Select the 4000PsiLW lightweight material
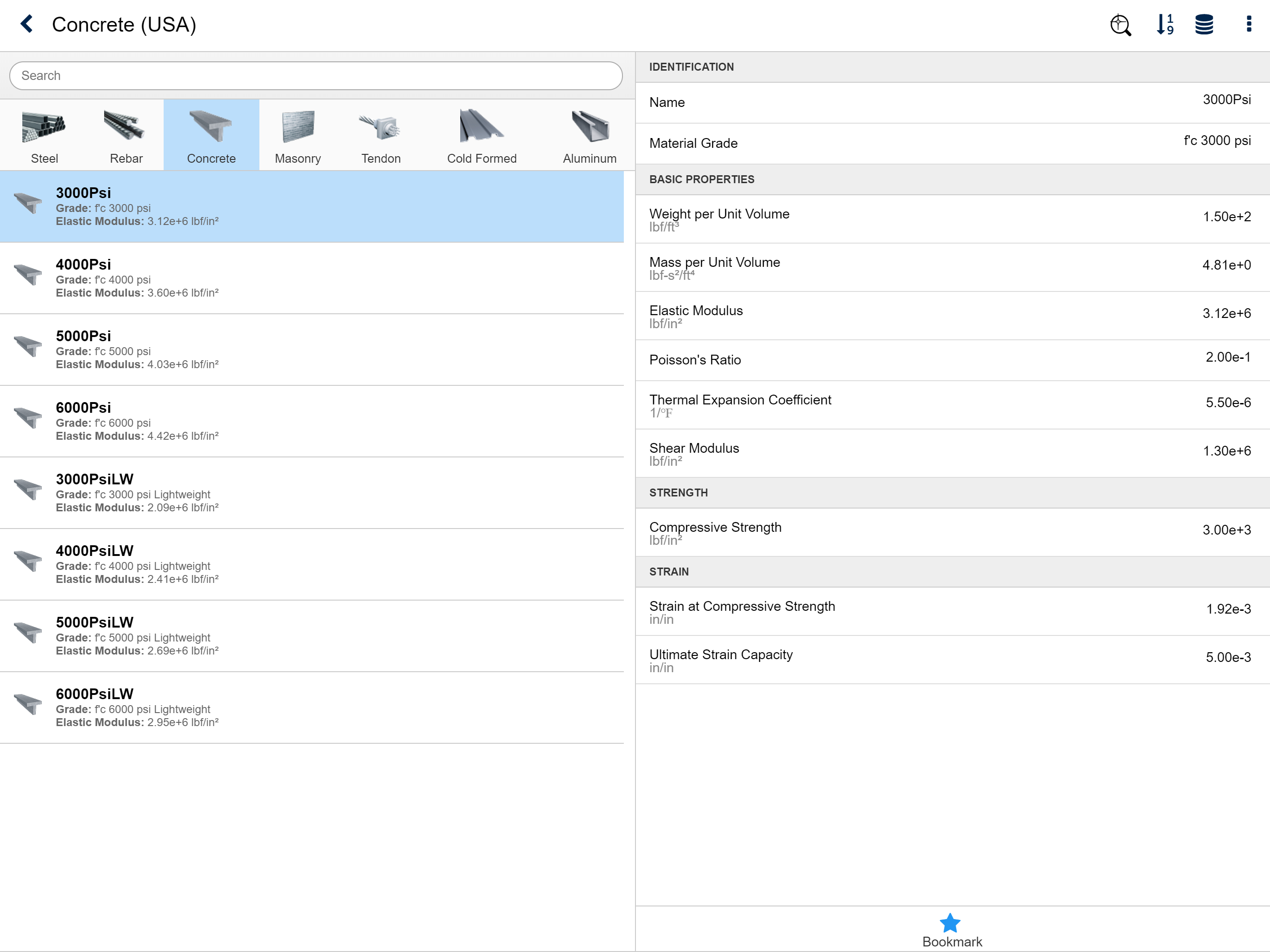The image size is (1270, 952). coord(312,565)
